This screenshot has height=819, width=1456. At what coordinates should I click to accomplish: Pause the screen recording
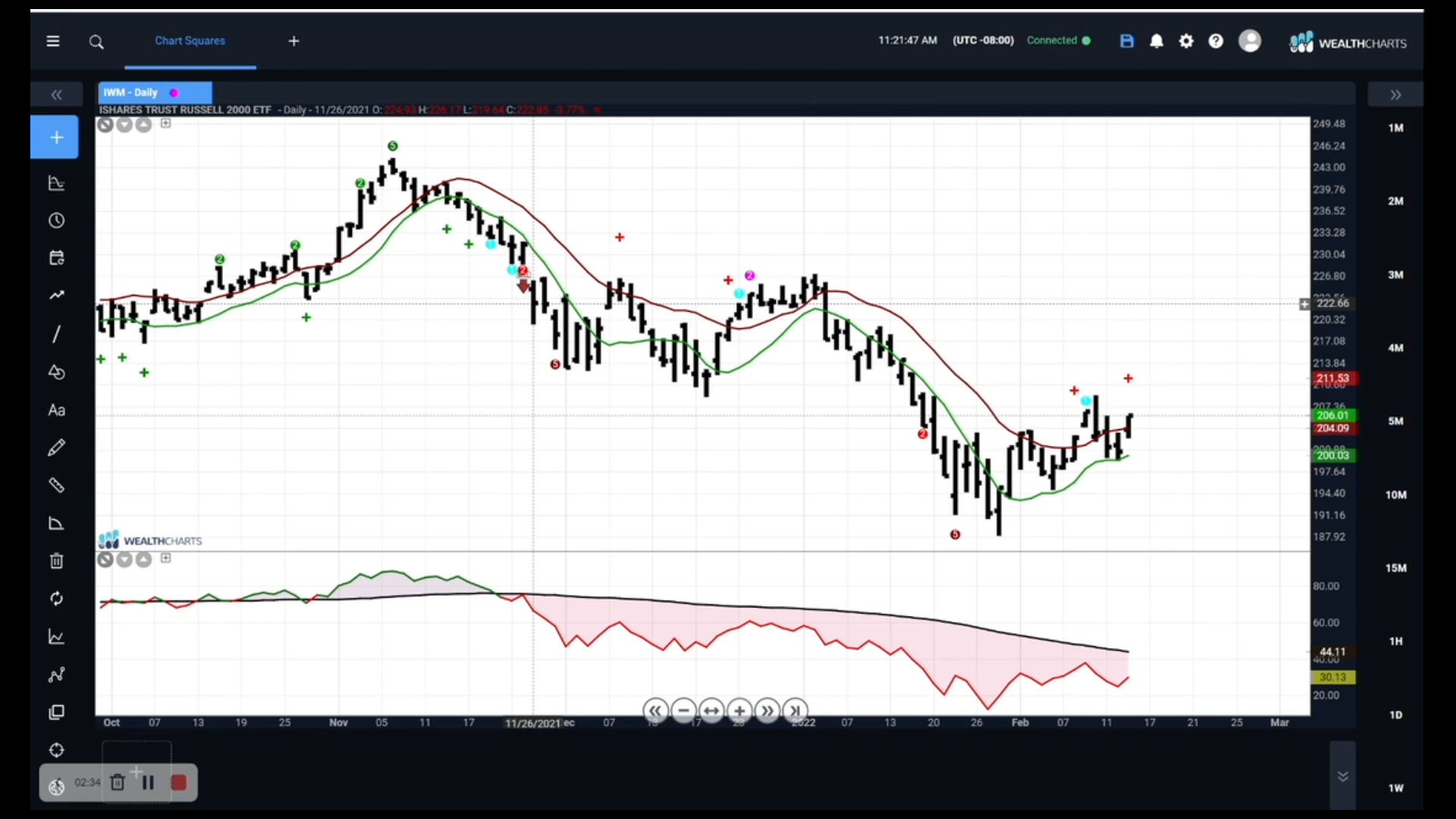[148, 783]
